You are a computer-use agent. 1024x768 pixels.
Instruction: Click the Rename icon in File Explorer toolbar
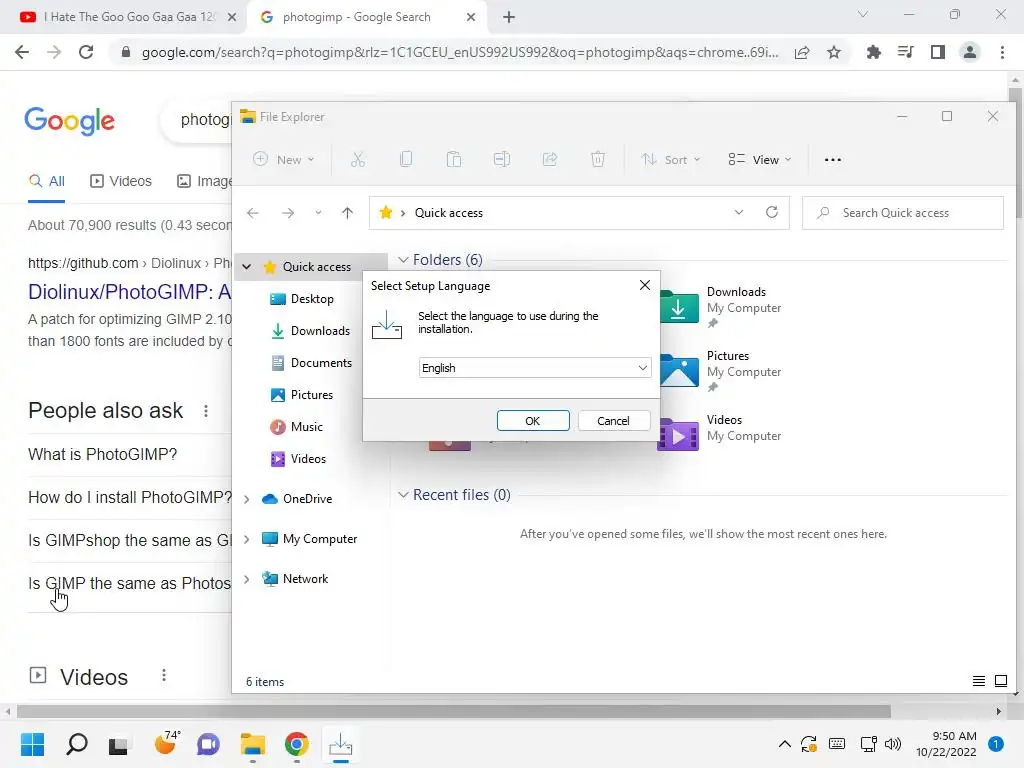pyautogui.click(x=502, y=159)
